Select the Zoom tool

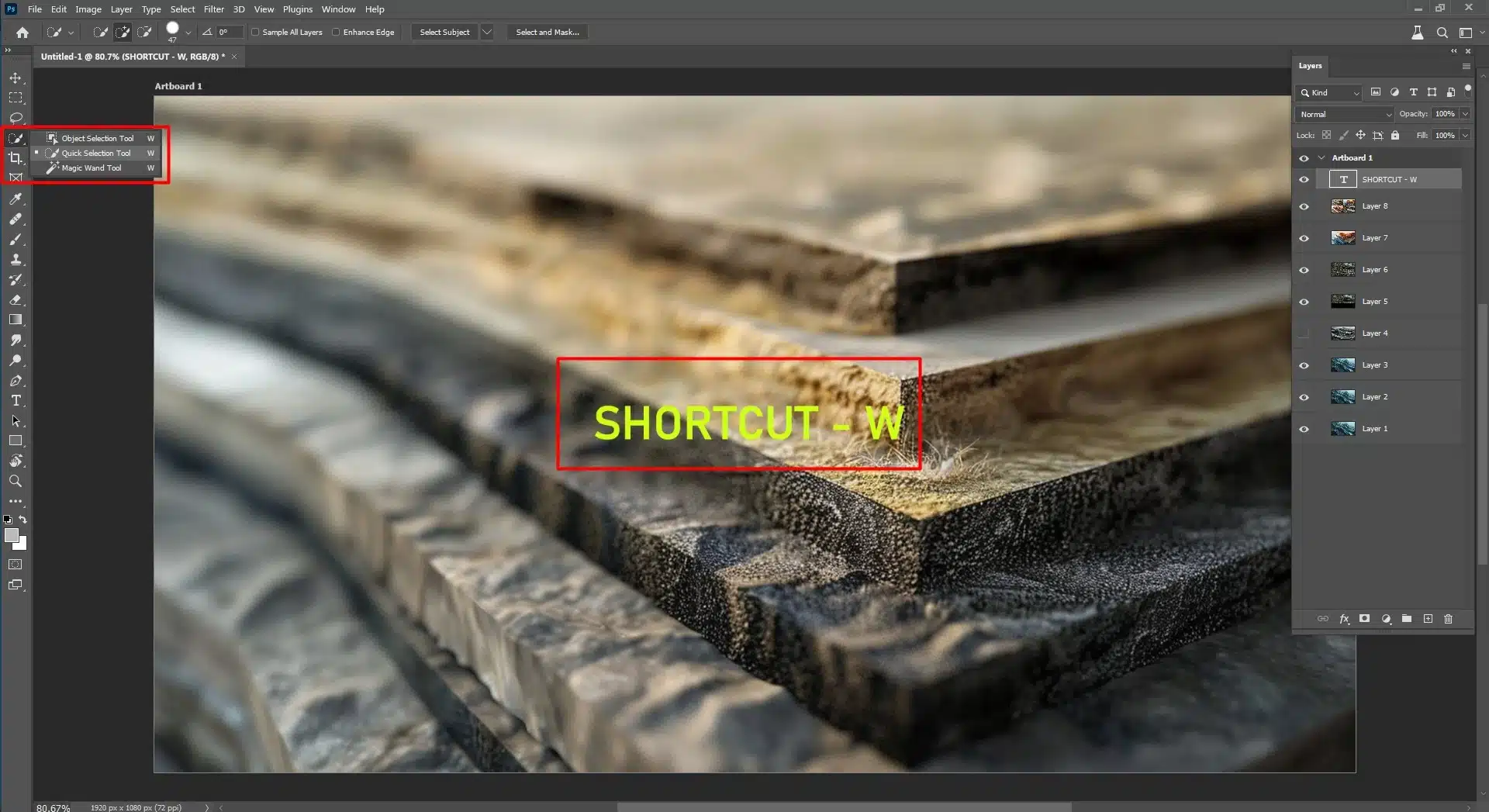tap(16, 482)
